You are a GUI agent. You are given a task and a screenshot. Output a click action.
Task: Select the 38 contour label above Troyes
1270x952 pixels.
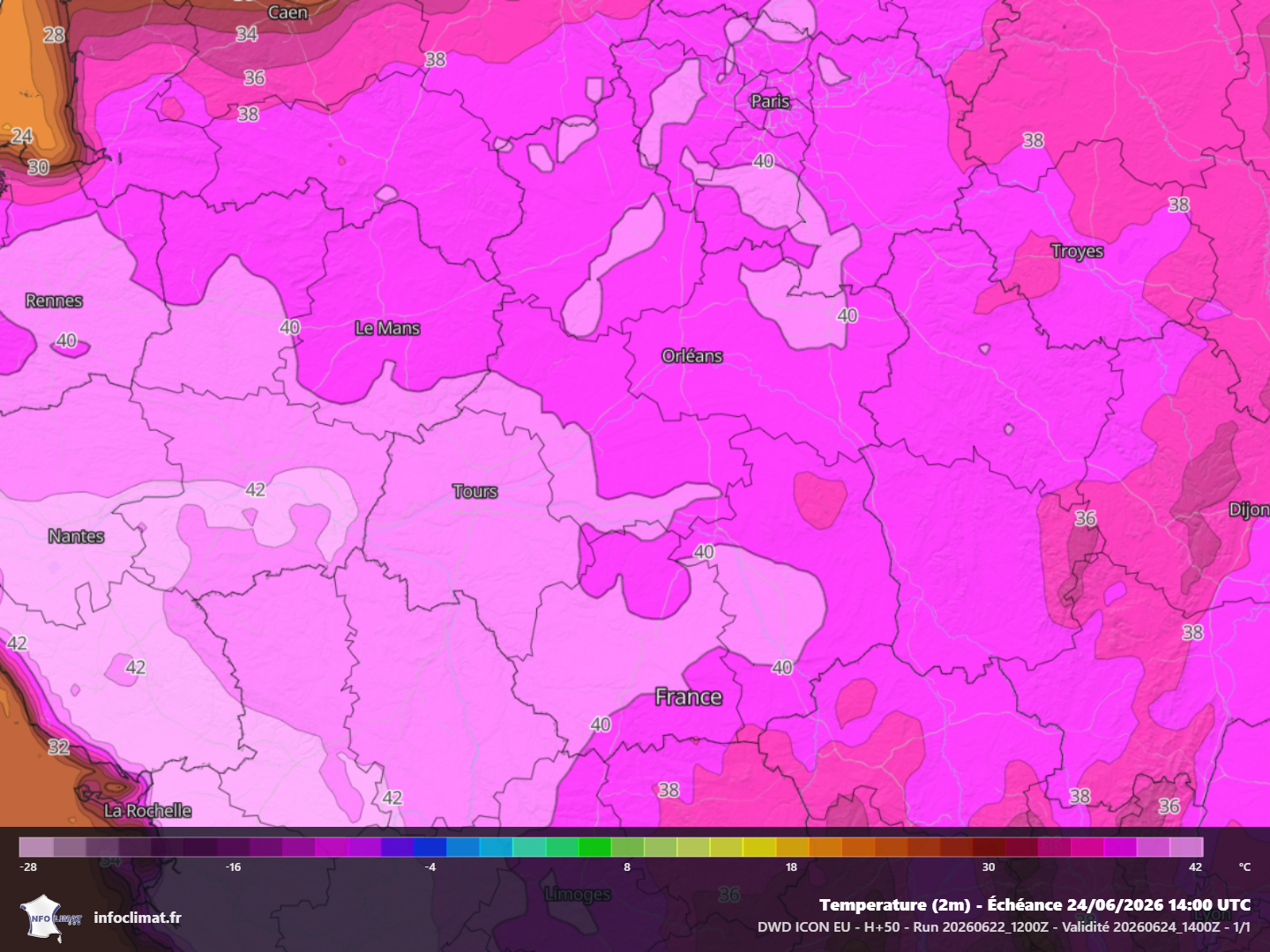(x=1033, y=140)
